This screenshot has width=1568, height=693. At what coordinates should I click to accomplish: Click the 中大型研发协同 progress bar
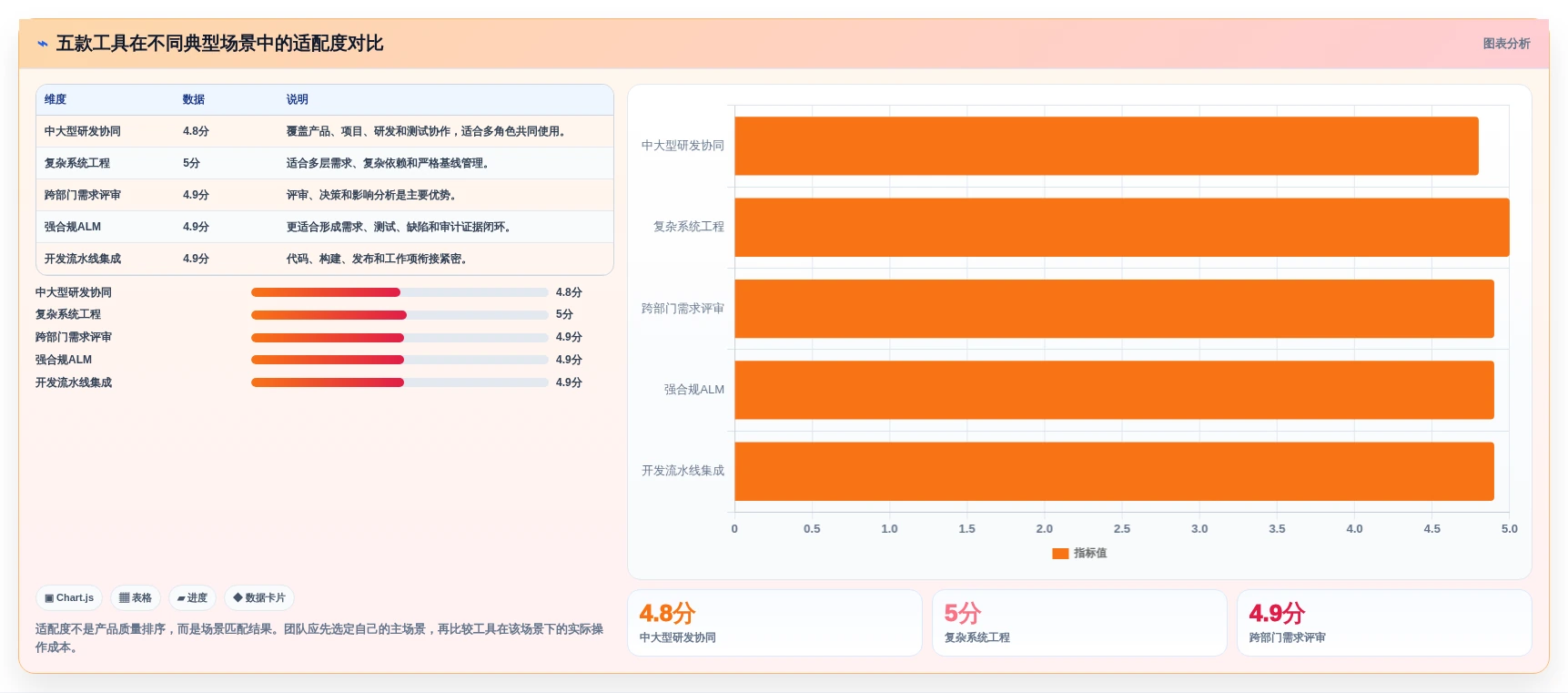point(400,292)
